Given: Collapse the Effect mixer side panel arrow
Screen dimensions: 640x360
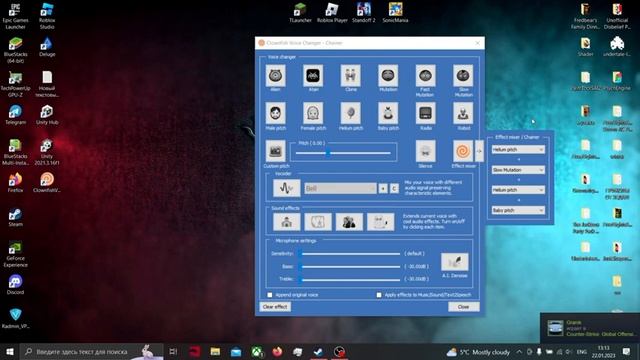Looking at the screenshot, I should pyautogui.click(x=479, y=151).
